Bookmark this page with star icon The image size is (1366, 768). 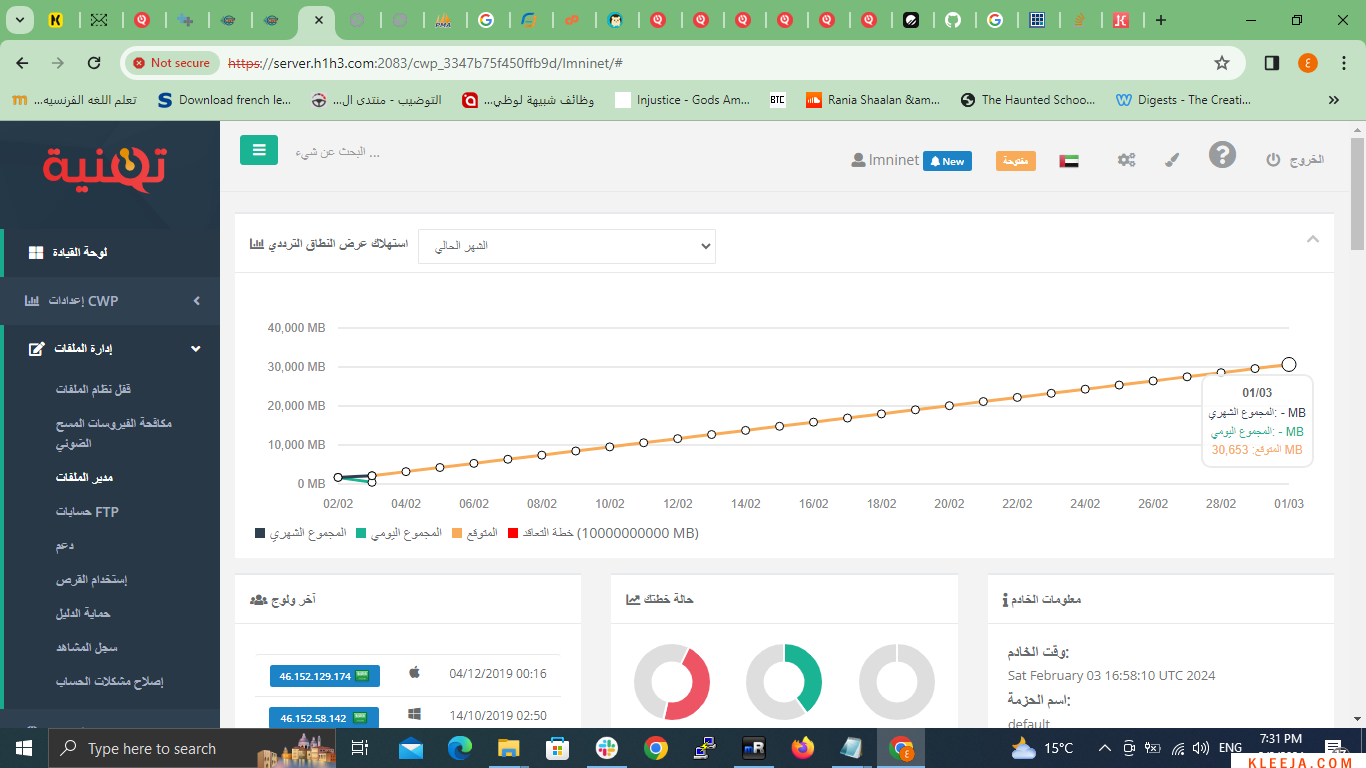tap(1222, 63)
